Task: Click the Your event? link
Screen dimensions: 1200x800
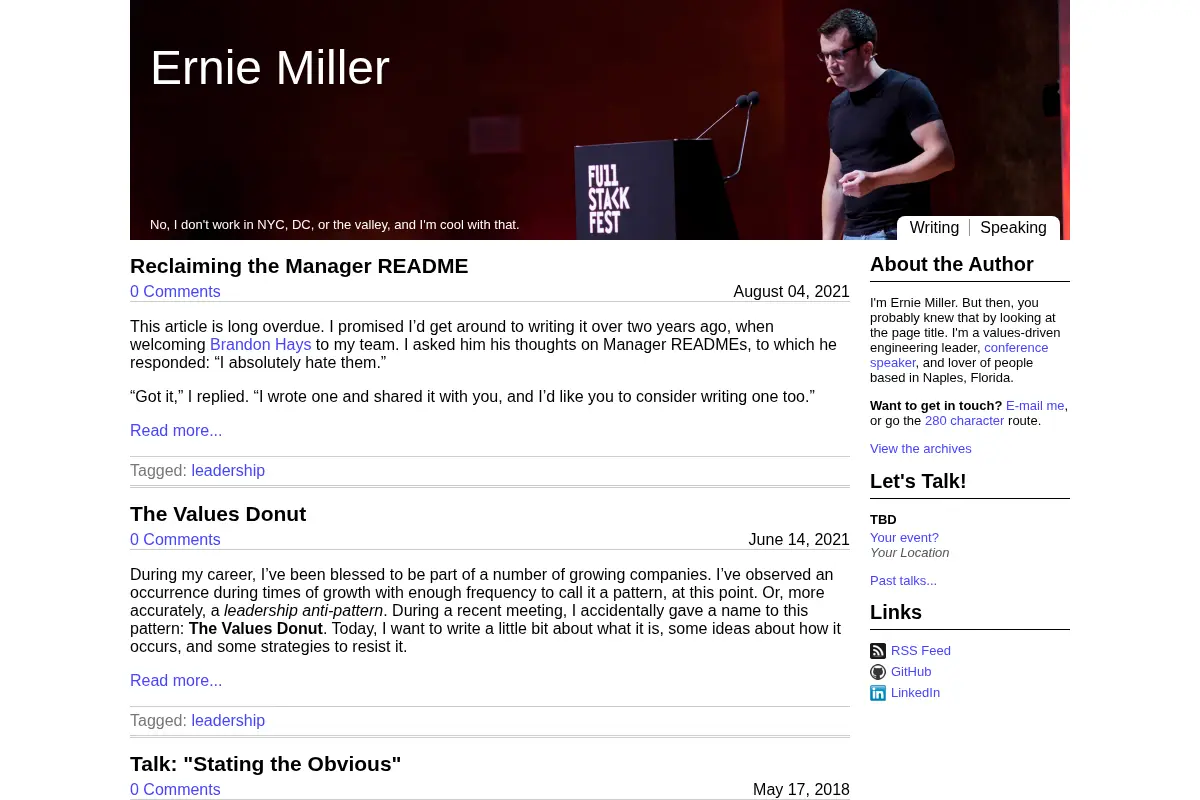Action: tap(904, 538)
